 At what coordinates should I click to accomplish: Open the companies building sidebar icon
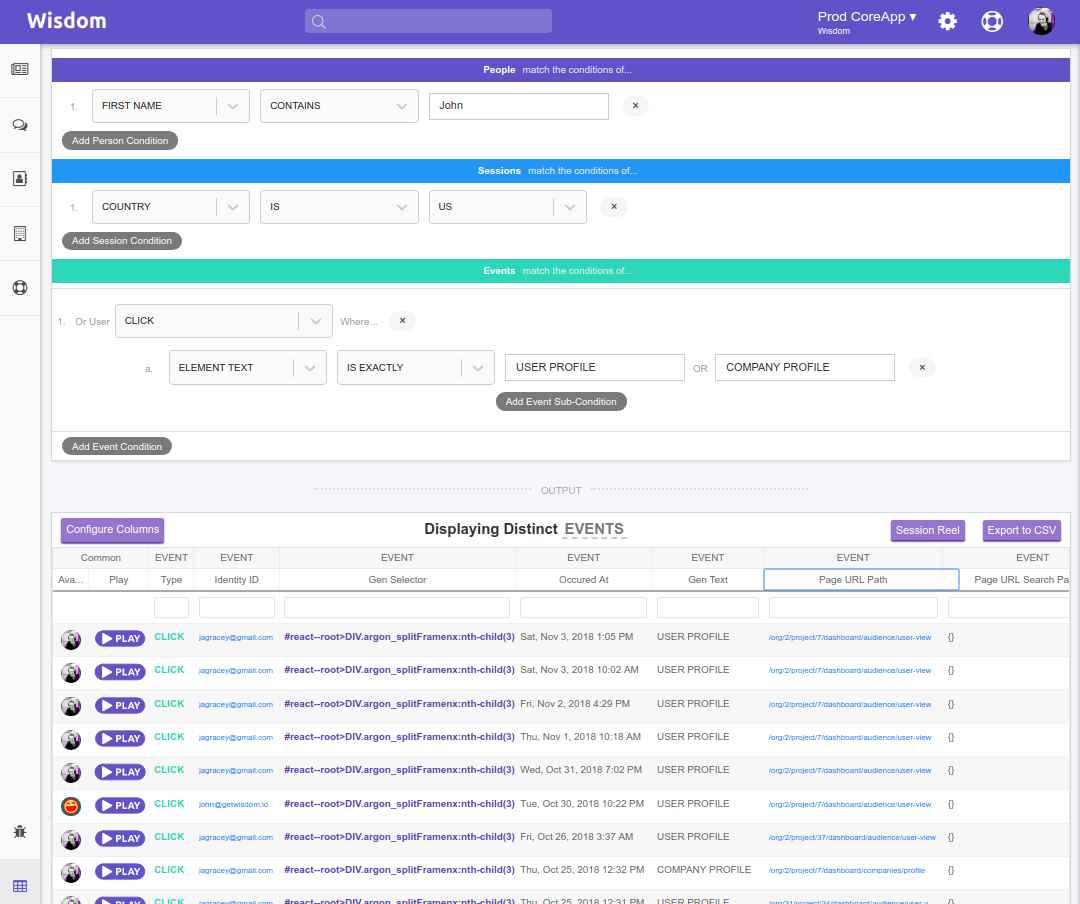(20, 234)
